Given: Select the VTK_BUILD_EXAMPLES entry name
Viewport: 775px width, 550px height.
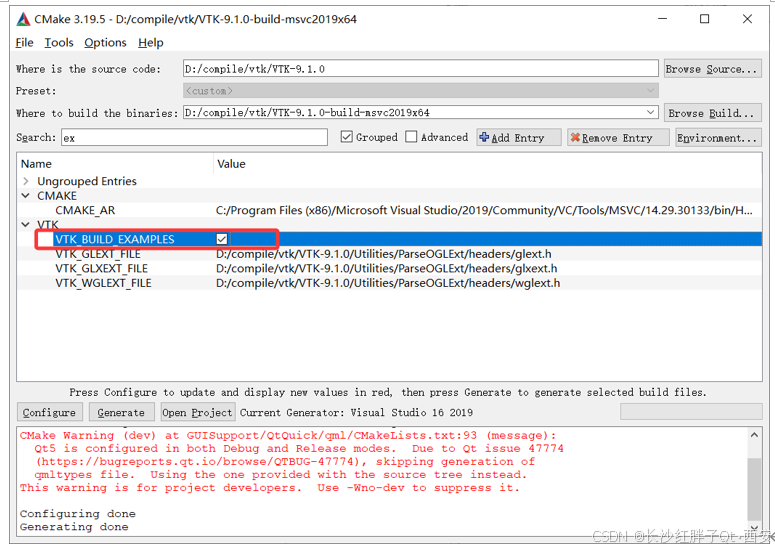Looking at the screenshot, I should pos(115,240).
